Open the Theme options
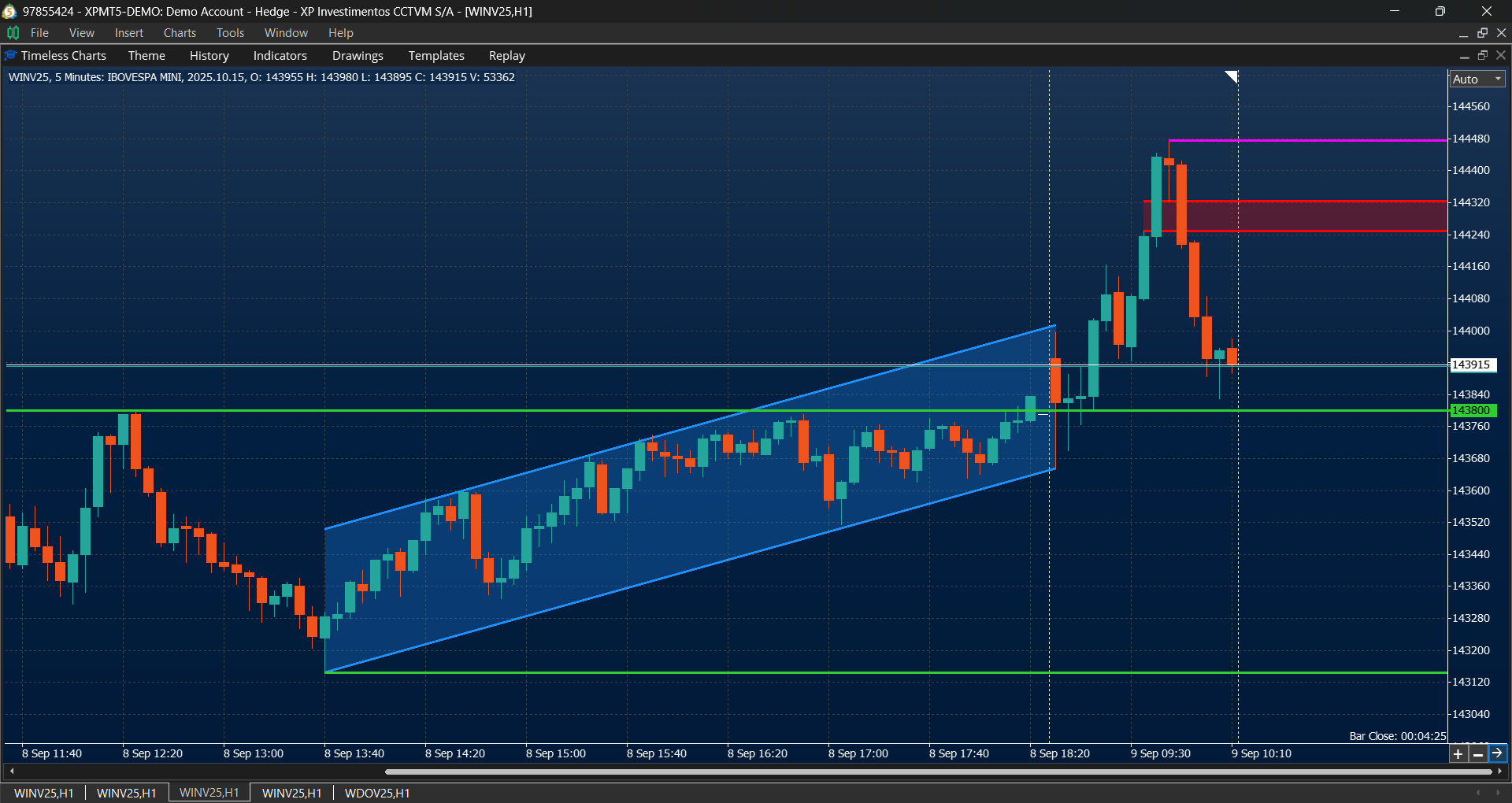The width and height of the screenshot is (1512, 803). (146, 55)
